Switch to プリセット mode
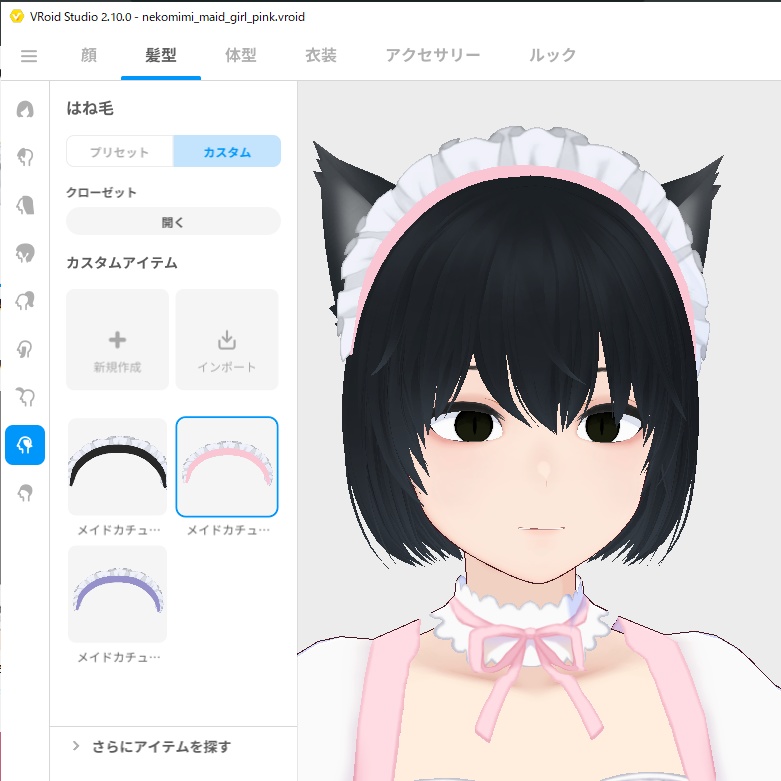The image size is (781, 781). (x=120, y=151)
